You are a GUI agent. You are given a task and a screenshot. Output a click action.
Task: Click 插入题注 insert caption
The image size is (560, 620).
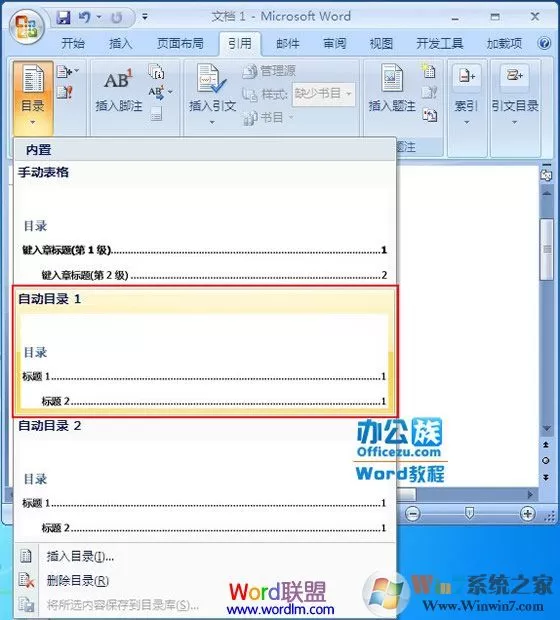[392, 90]
